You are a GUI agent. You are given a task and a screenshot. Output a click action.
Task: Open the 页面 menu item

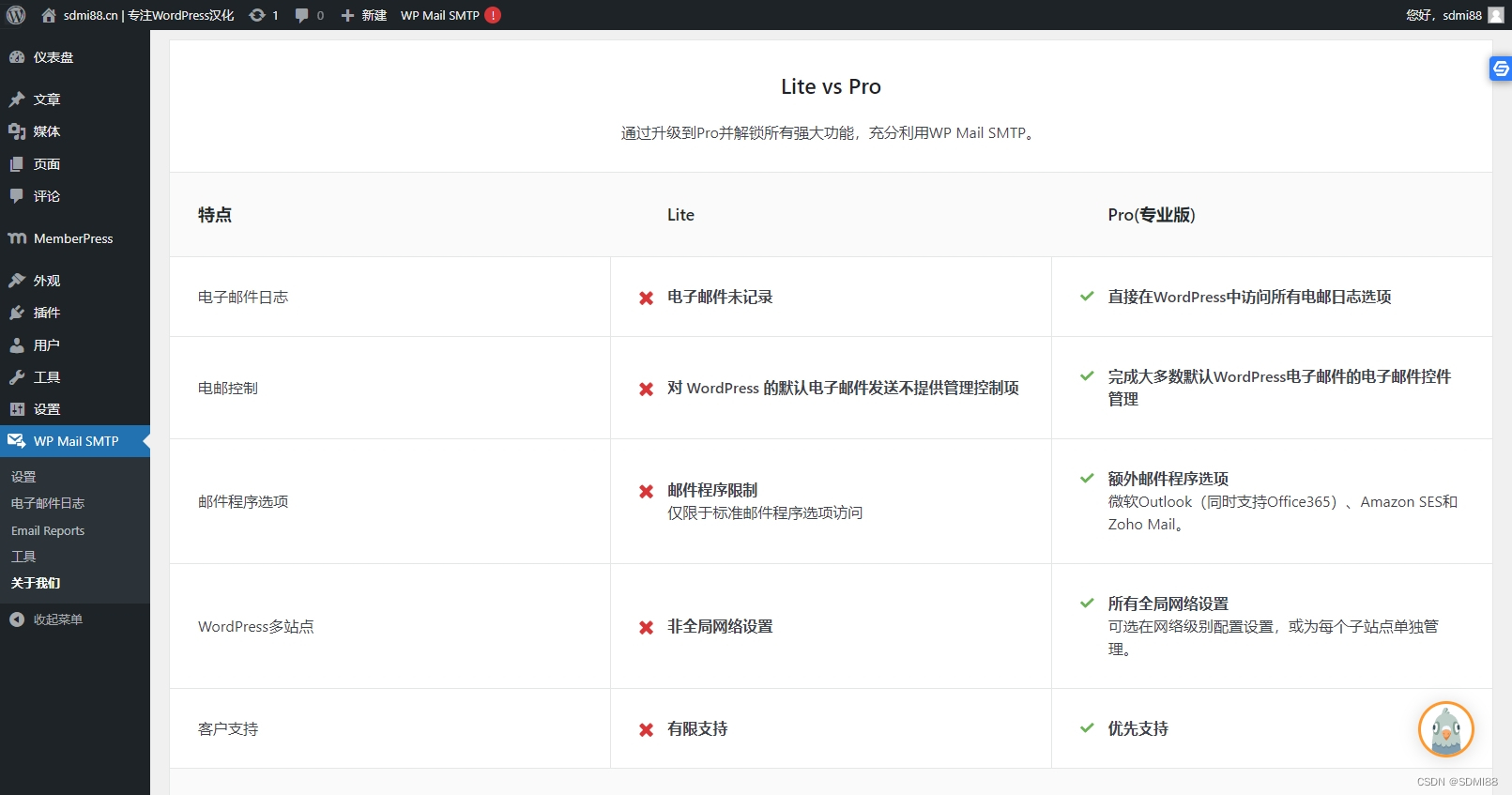(x=75, y=164)
